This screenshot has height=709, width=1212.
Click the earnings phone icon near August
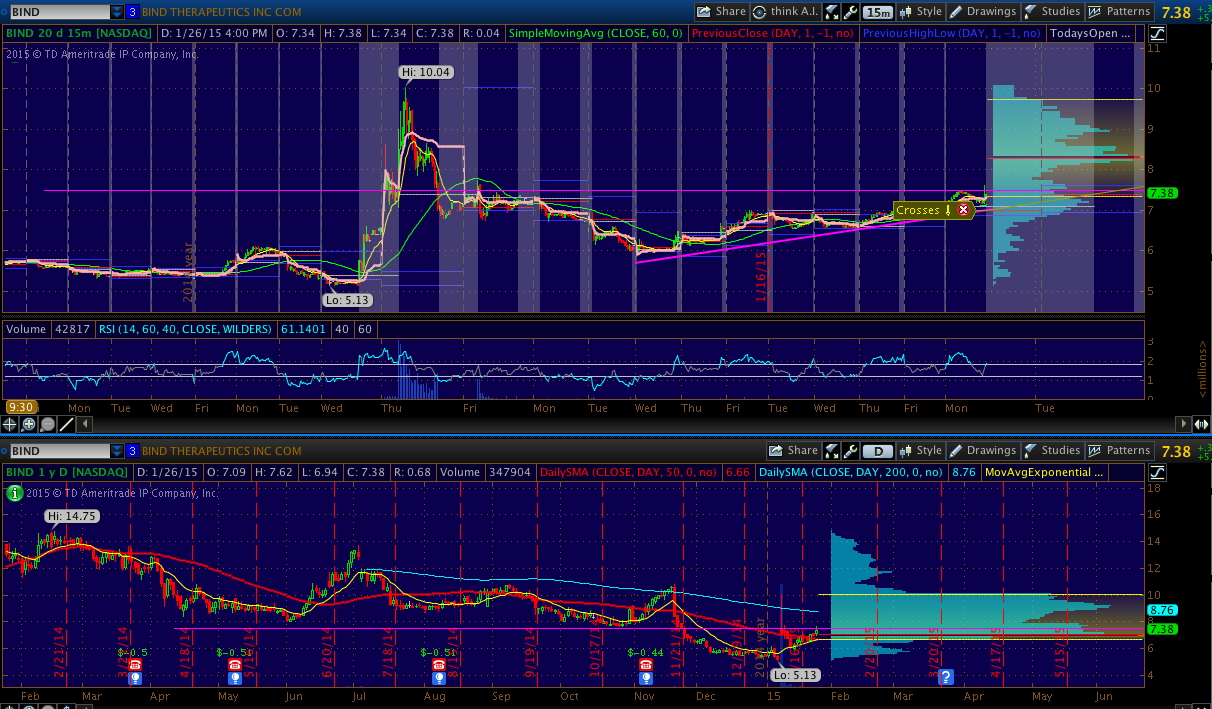click(x=438, y=664)
